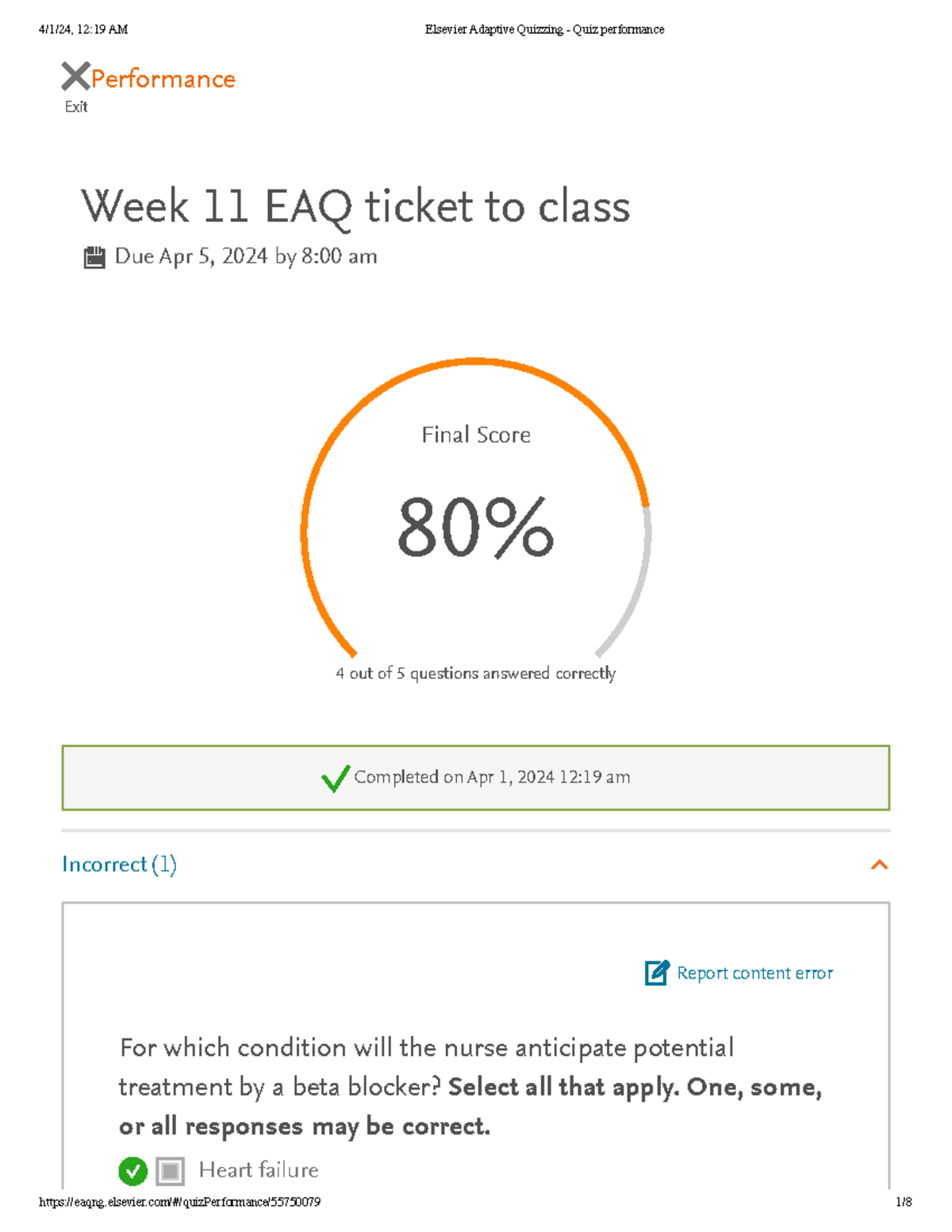Image resolution: width=952 pixels, height=1232 pixels.
Task: Click the green checkmark in the completion banner
Action: pos(334,778)
